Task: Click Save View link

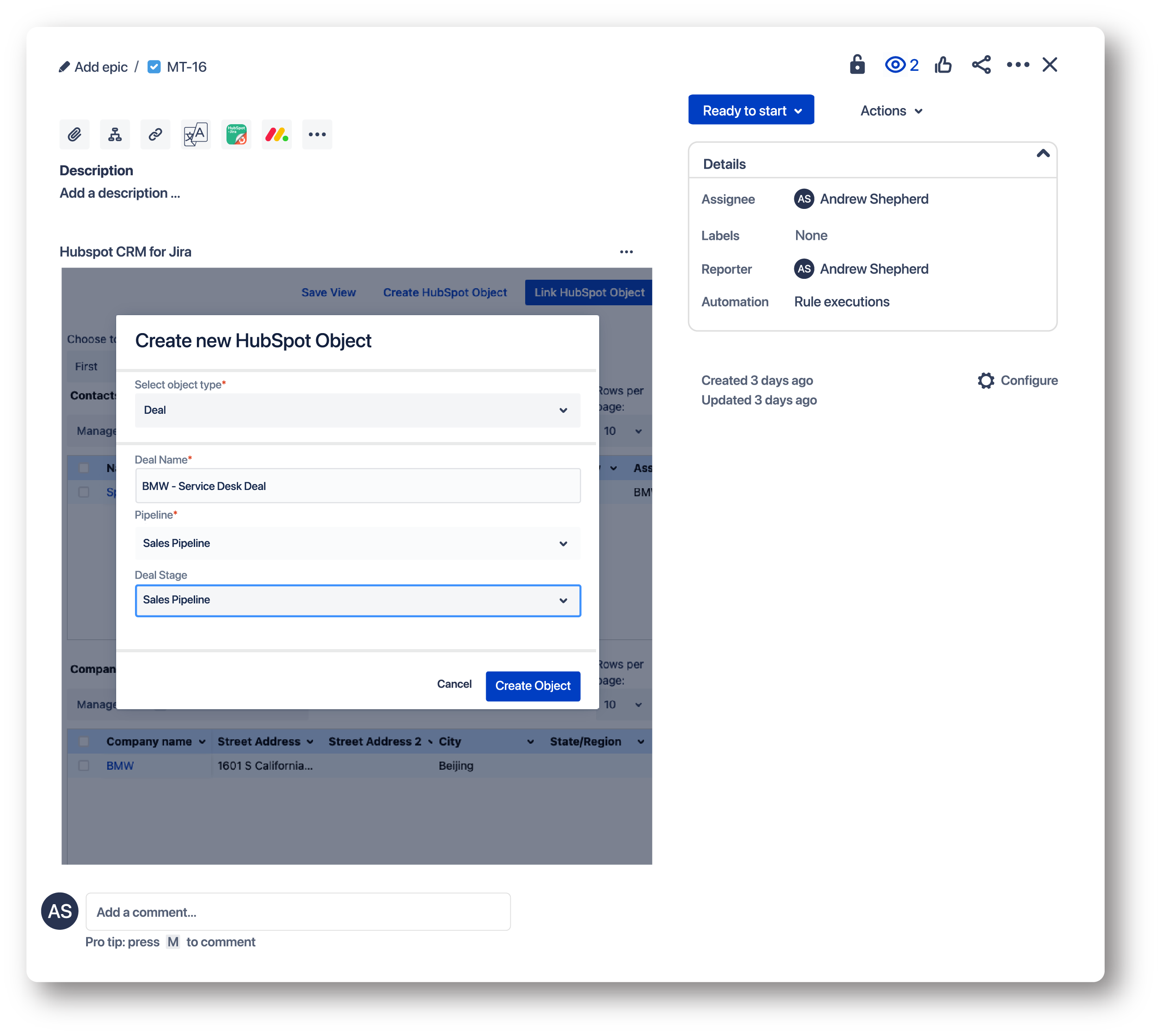Action: pos(329,293)
